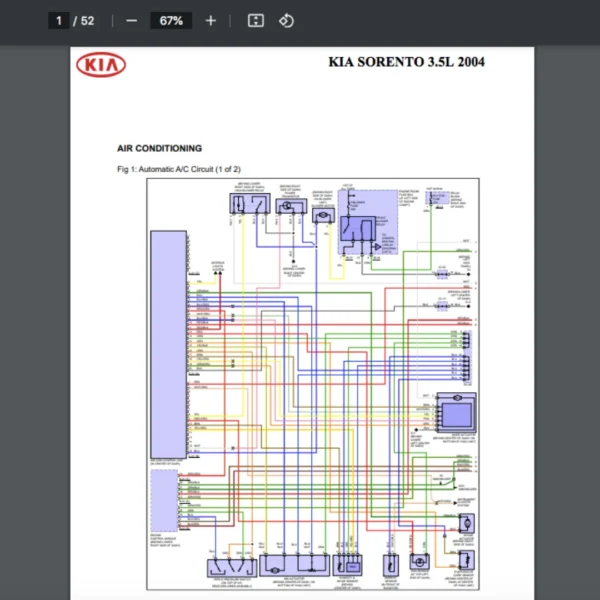The height and width of the screenshot is (600, 600).
Task: Click the total page count 52
Action: click(x=88, y=21)
